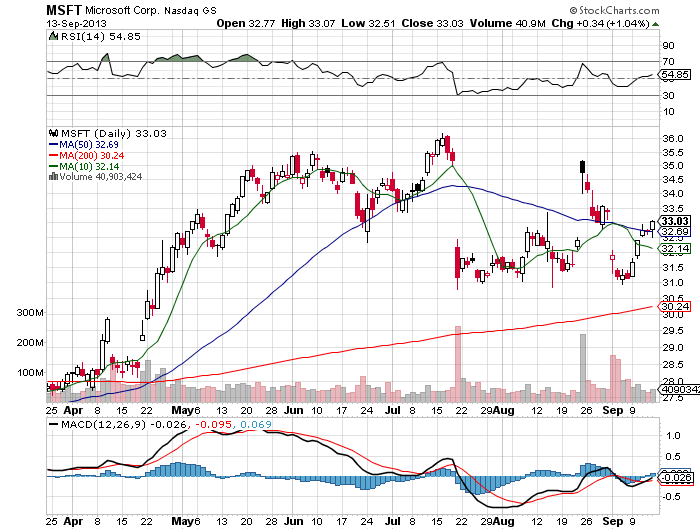Click the RSI 70 overbought axis label
Viewport: 700px width, 530px height.
[x=668, y=62]
